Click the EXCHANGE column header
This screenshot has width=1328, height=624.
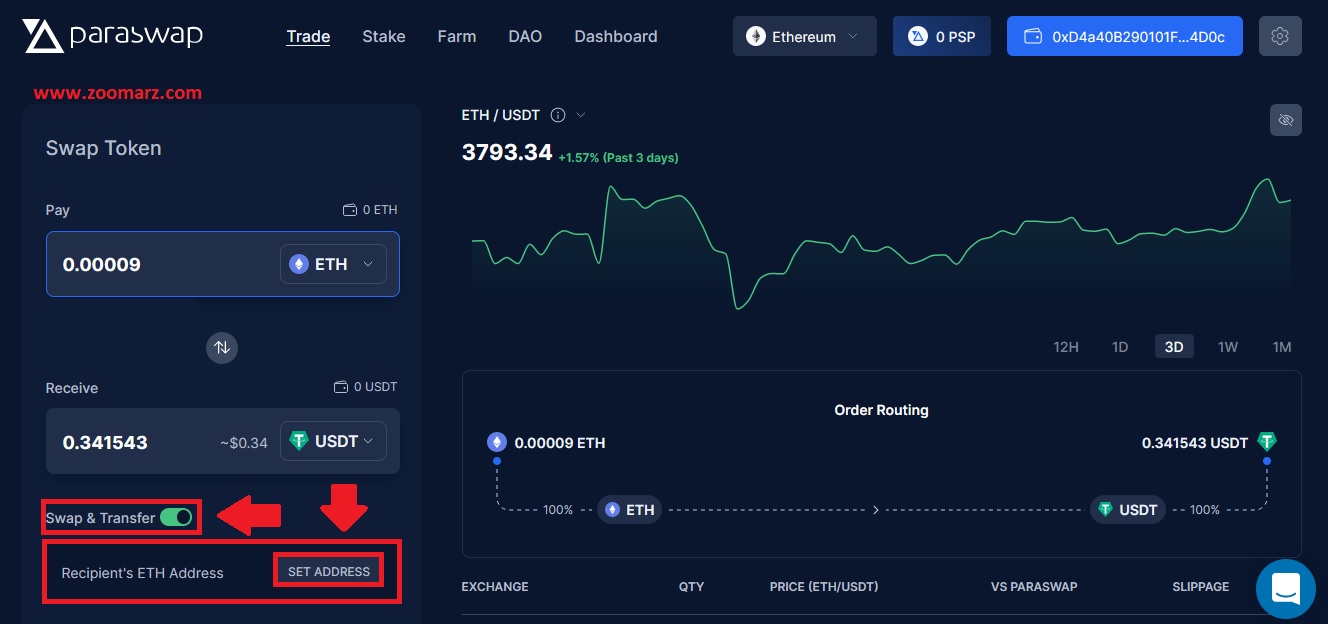point(495,587)
